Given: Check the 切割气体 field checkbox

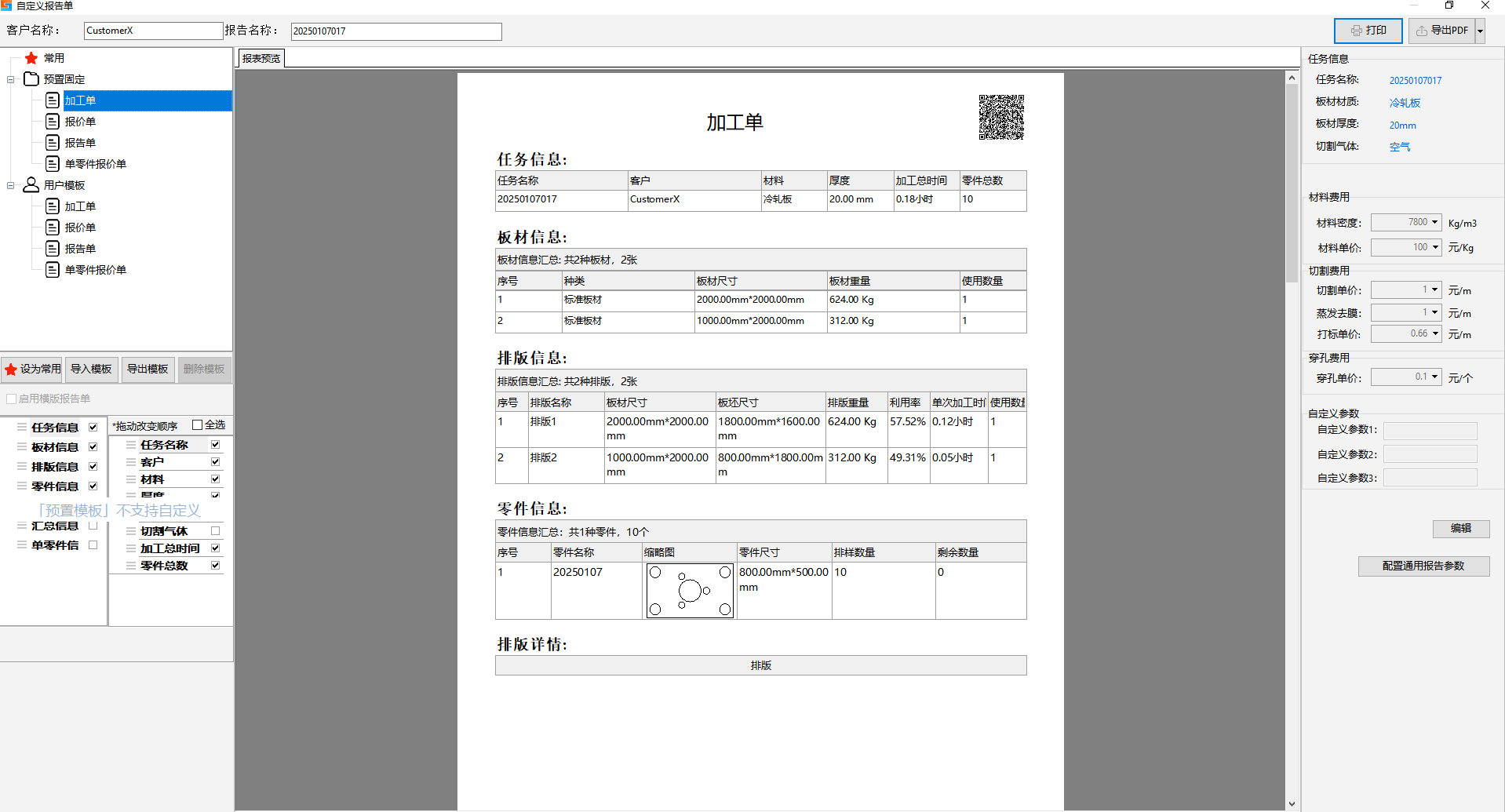Looking at the screenshot, I should (x=215, y=531).
